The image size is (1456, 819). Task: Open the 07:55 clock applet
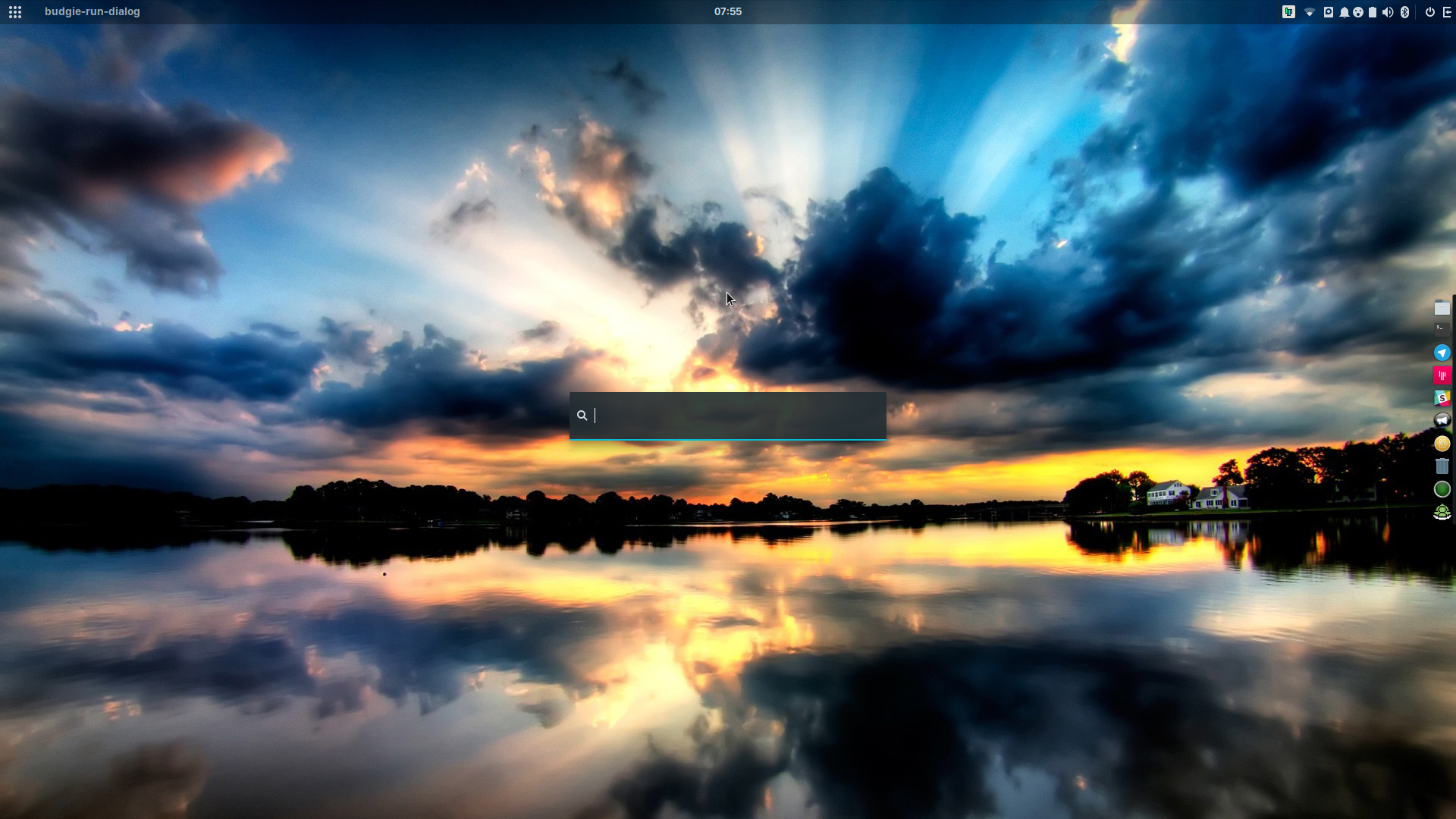point(728,11)
